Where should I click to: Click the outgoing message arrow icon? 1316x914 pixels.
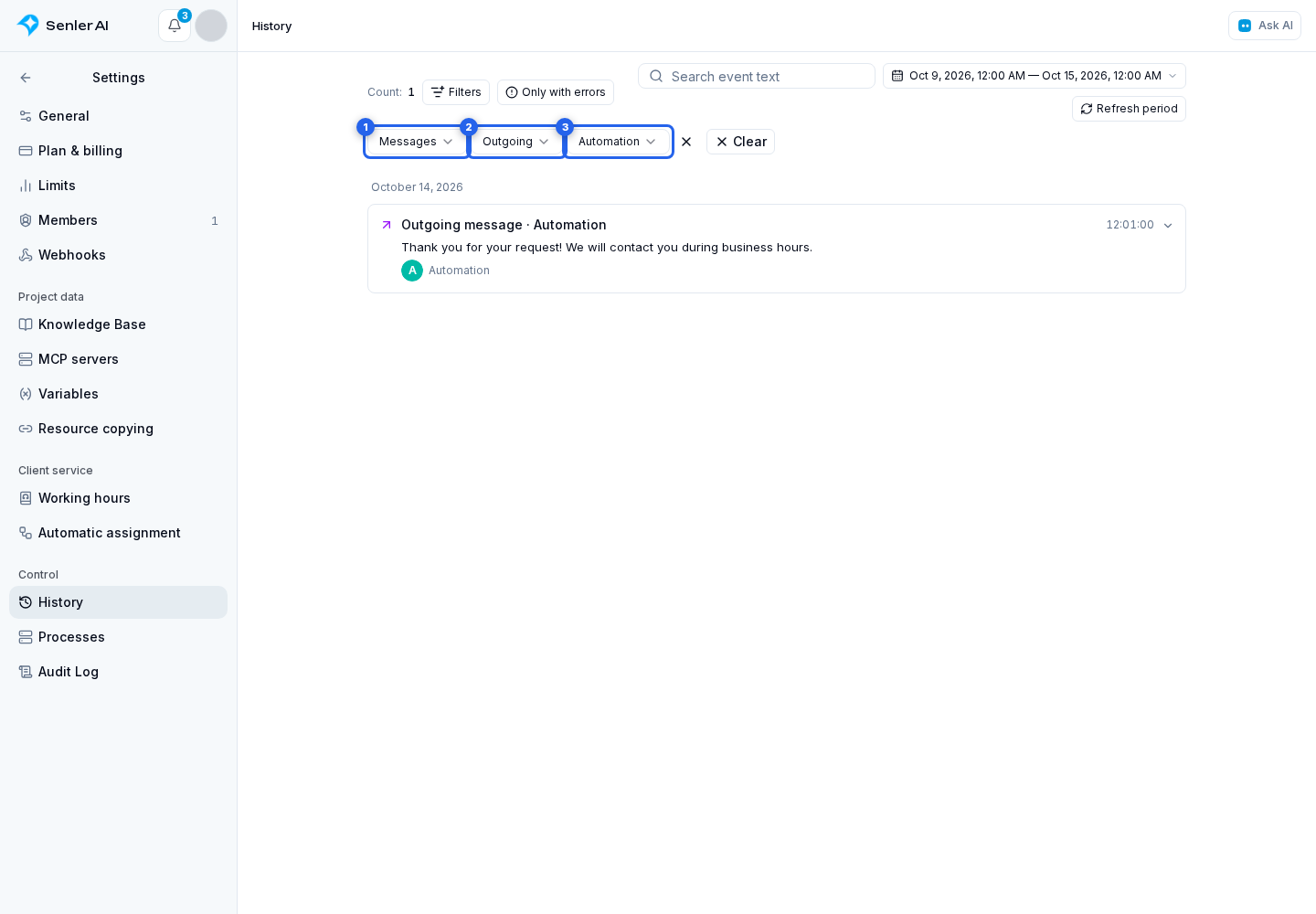pyautogui.click(x=387, y=225)
